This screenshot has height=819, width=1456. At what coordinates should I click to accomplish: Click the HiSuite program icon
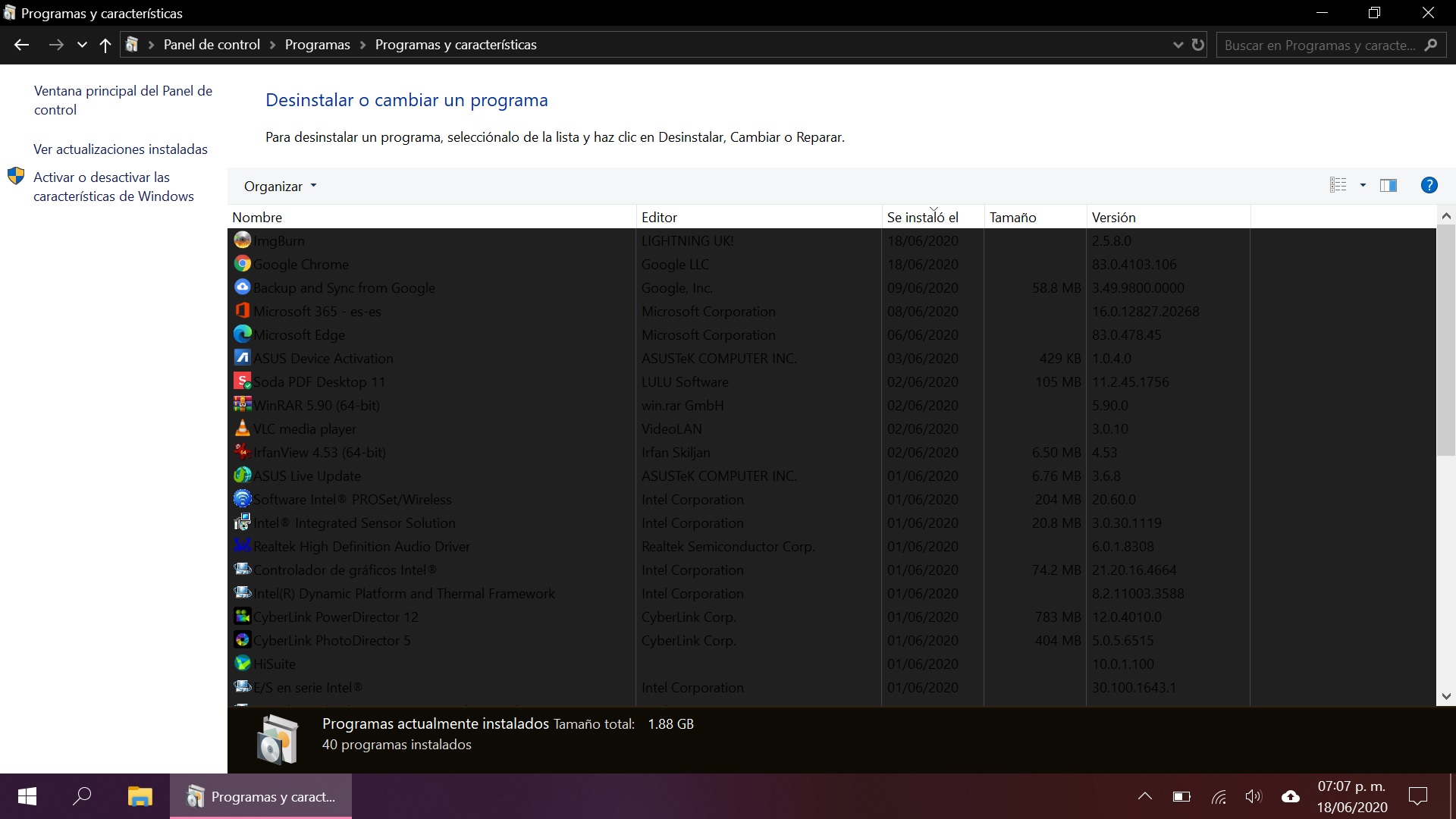pos(243,664)
